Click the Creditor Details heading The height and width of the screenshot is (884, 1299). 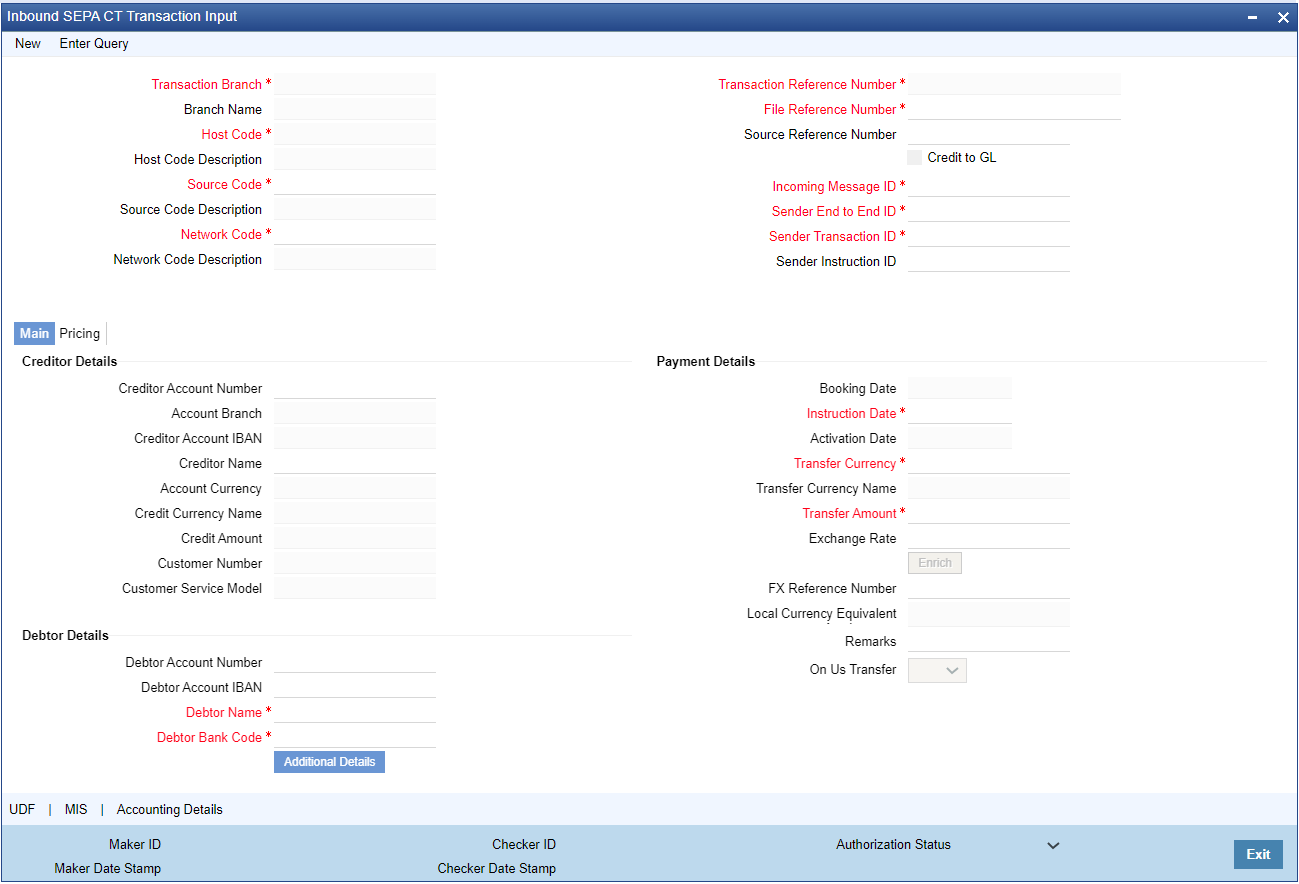point(69,361)
